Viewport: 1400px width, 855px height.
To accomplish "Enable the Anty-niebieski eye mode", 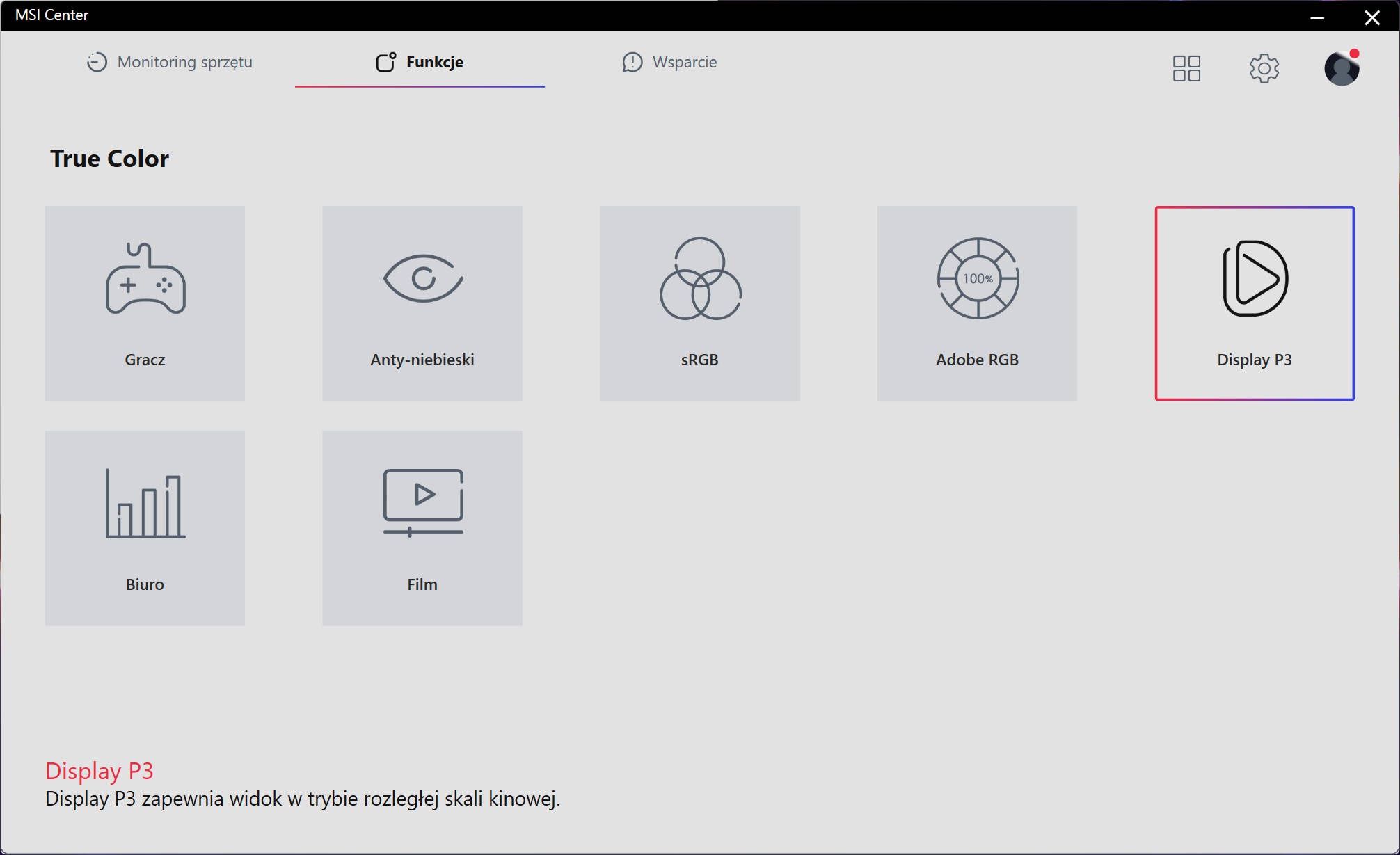I will point(422,303).
